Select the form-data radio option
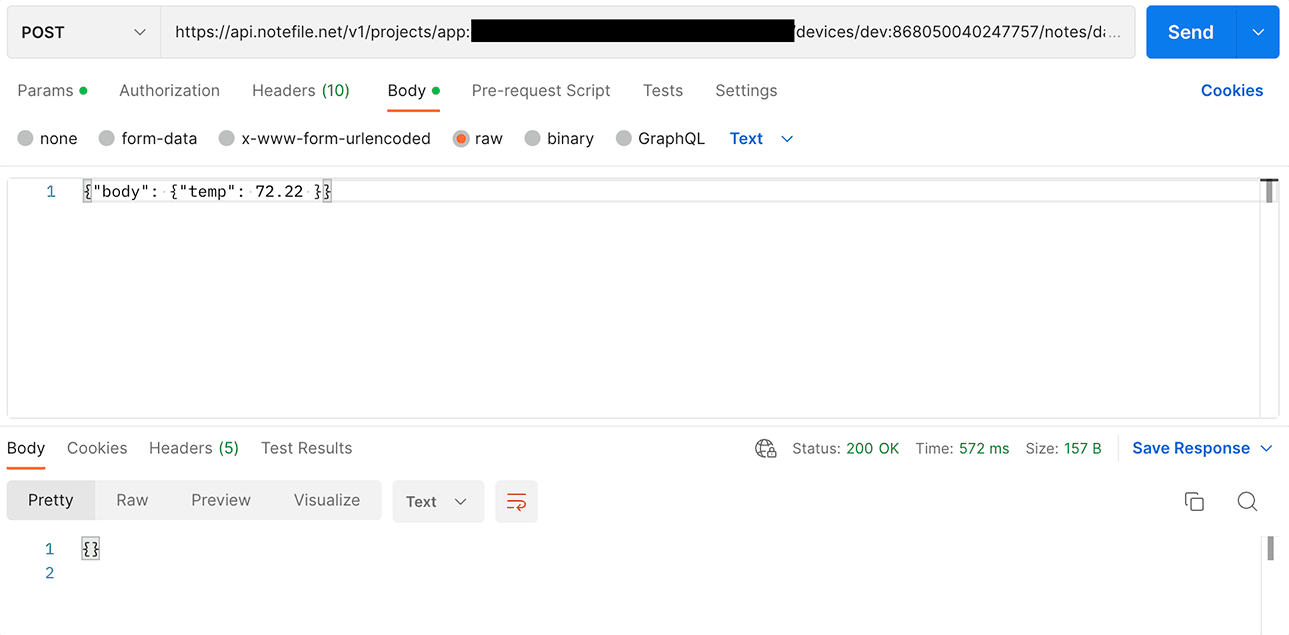Screen dimensions: 1289x635 coord(107,138)
